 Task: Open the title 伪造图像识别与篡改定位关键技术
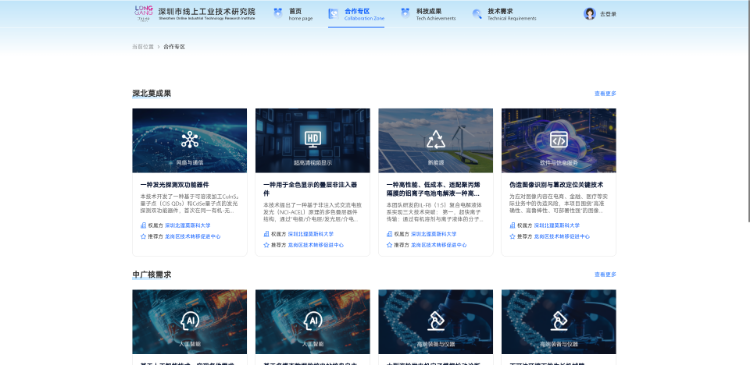pyautogui.click(x=556, y=185)
